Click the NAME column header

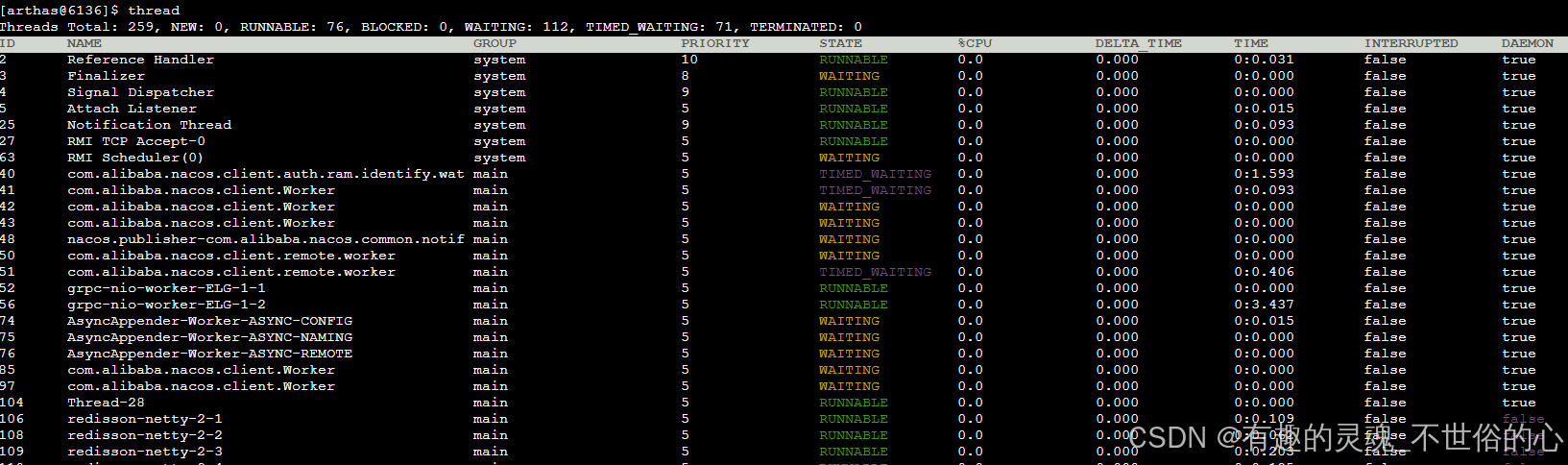click(x=84, y=43)
